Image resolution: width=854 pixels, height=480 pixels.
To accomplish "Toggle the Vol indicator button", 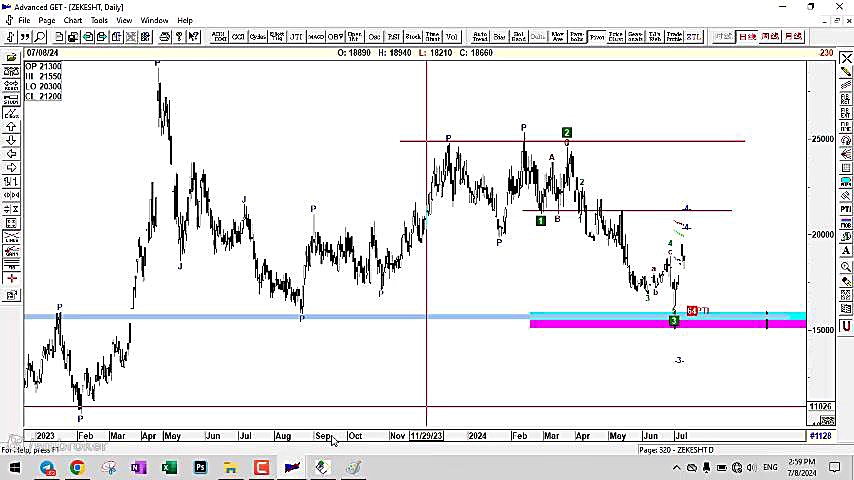I will [x=451, y=37].
